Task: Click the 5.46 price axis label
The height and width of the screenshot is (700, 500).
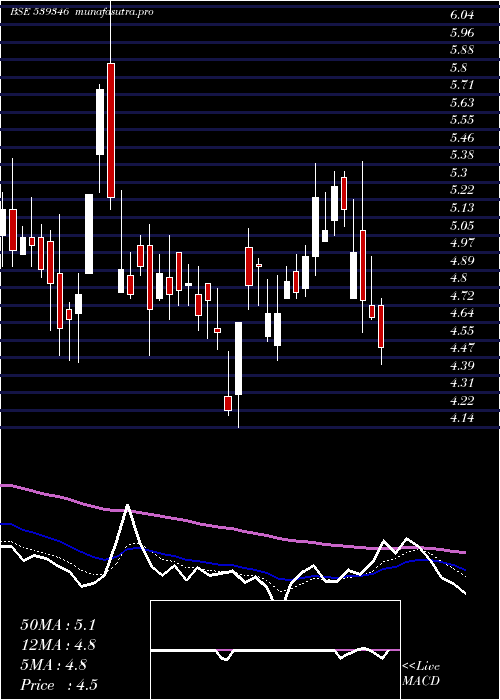Action: [x=462, y=138]
